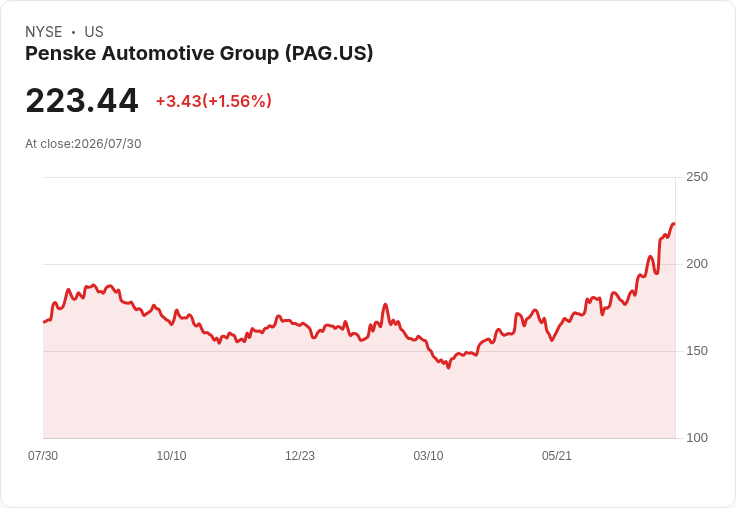The image size is (736, 508).
Task: Click the chart's latest peak at right end
Action: (674, 224)
